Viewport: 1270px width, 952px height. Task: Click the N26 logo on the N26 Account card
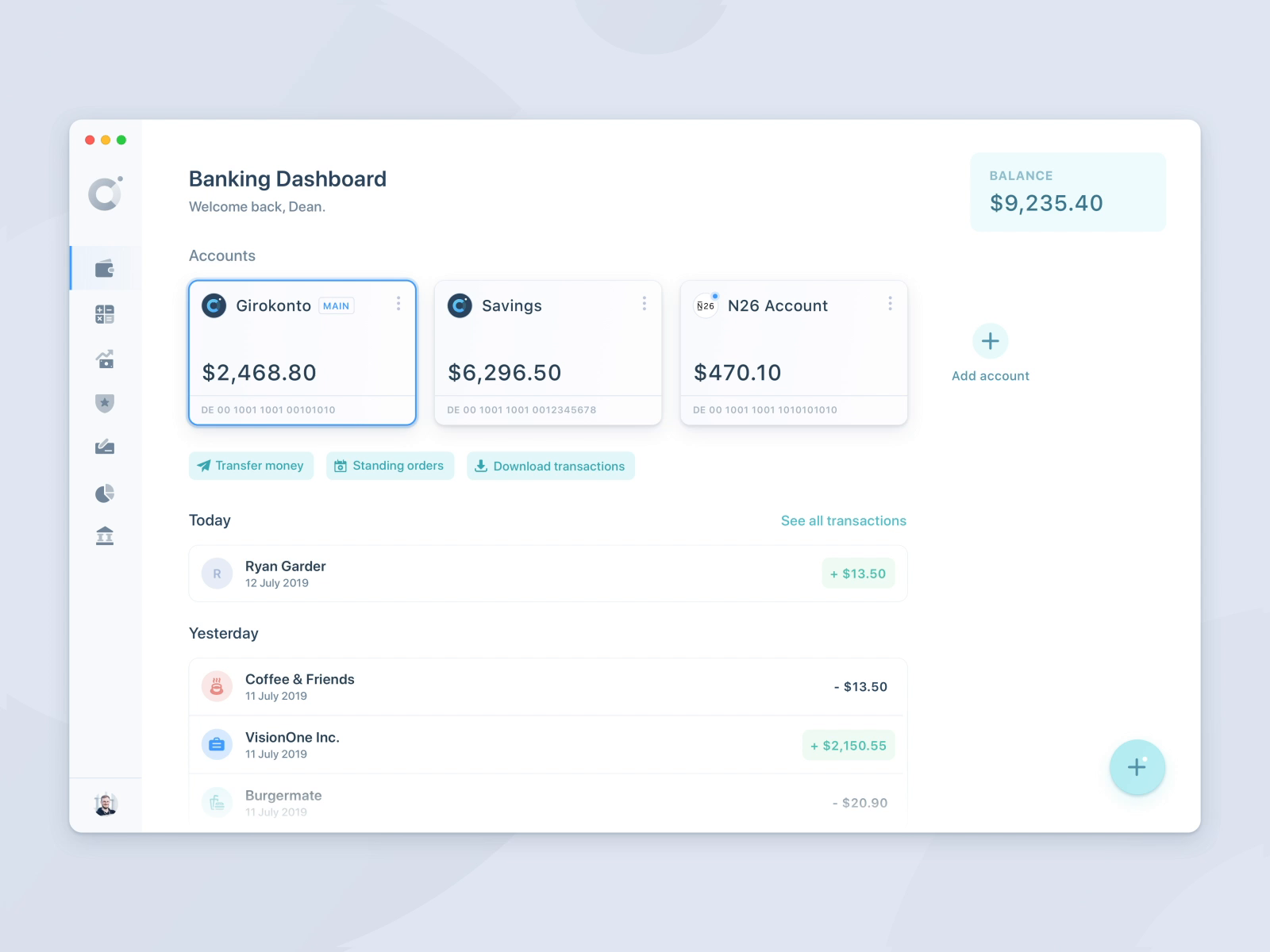coord(706,305)
